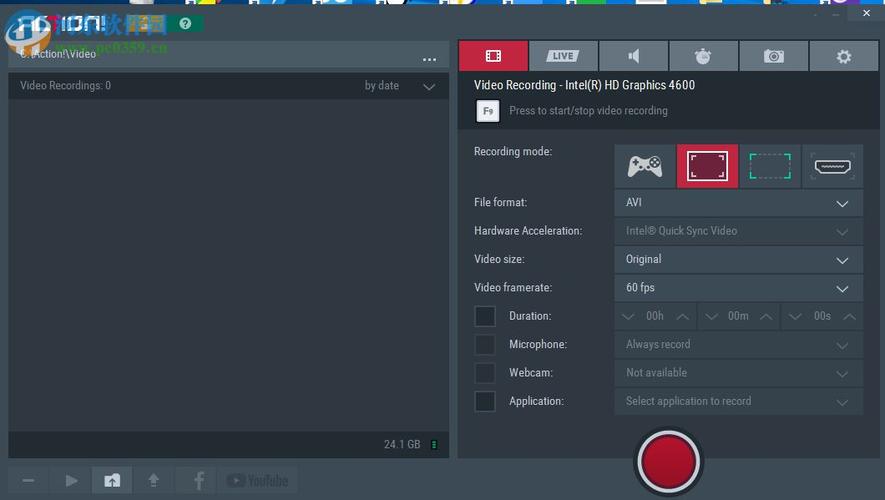This screenshot has width=885, height=500.
Task: Click the F9 hotkey button
Action: [488, 111]
